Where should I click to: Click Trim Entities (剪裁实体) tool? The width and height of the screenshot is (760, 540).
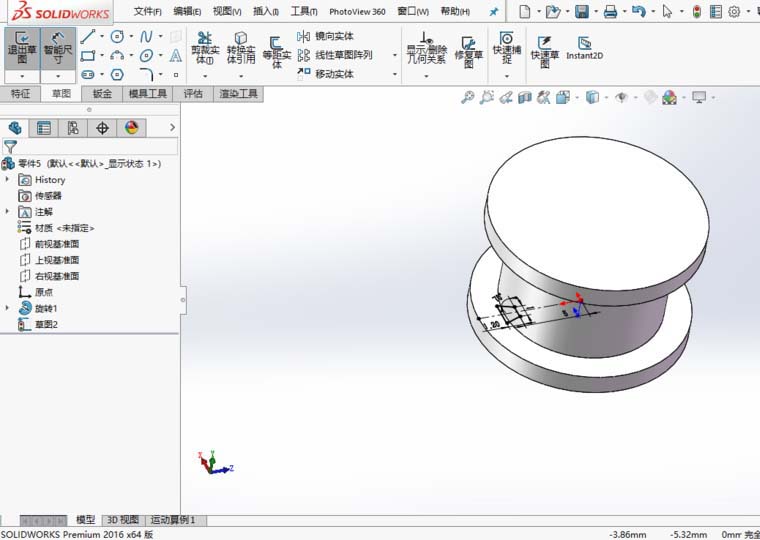click(205, 48)
